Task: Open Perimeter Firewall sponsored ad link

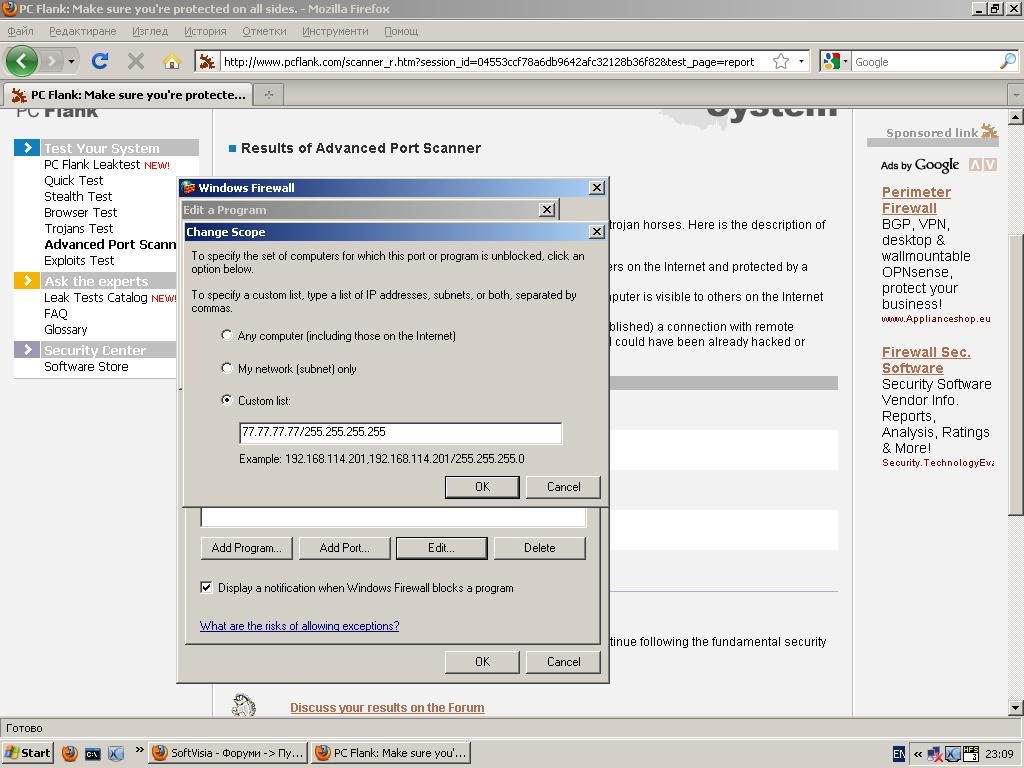Action: tap(916, 200)
